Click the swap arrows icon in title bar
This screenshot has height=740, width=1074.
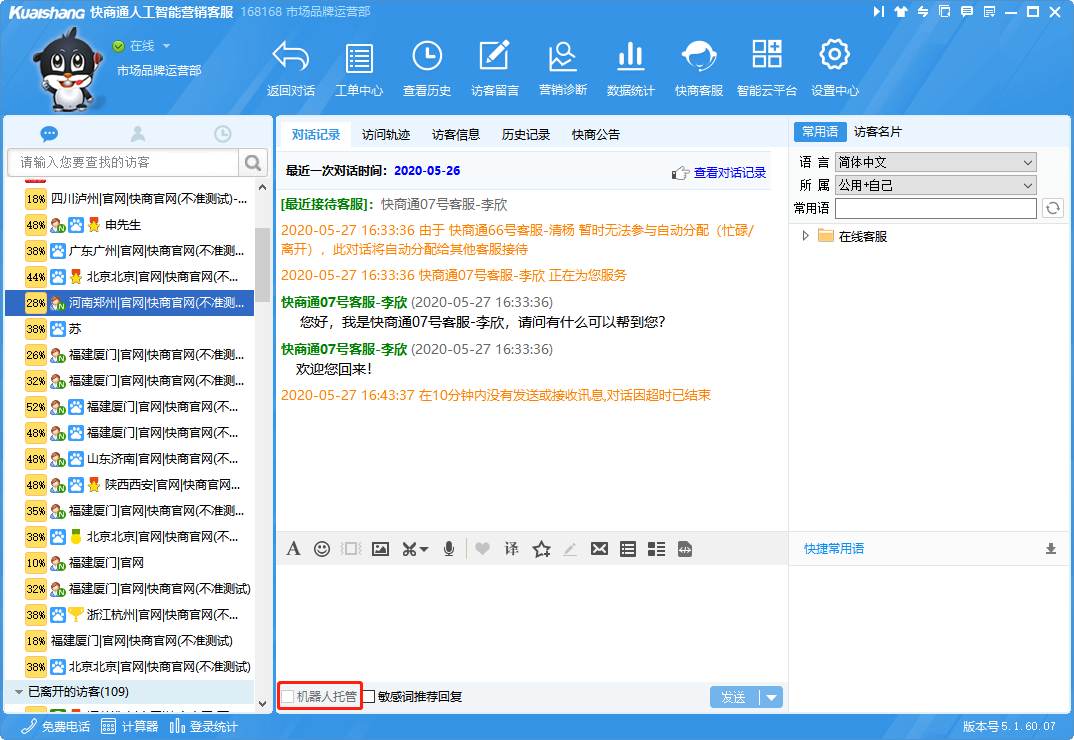point(923,12)
